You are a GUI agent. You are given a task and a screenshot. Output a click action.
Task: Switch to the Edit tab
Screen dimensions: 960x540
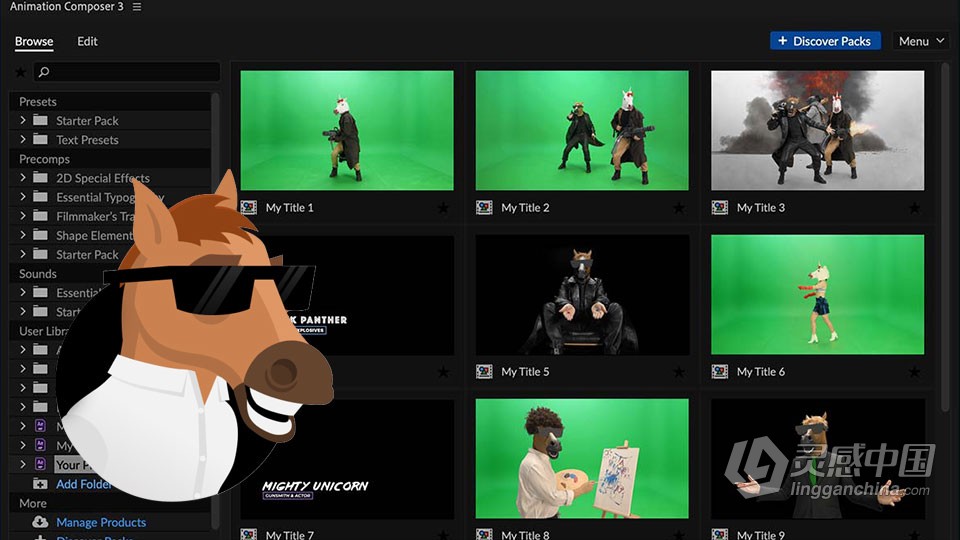[88, 41]
